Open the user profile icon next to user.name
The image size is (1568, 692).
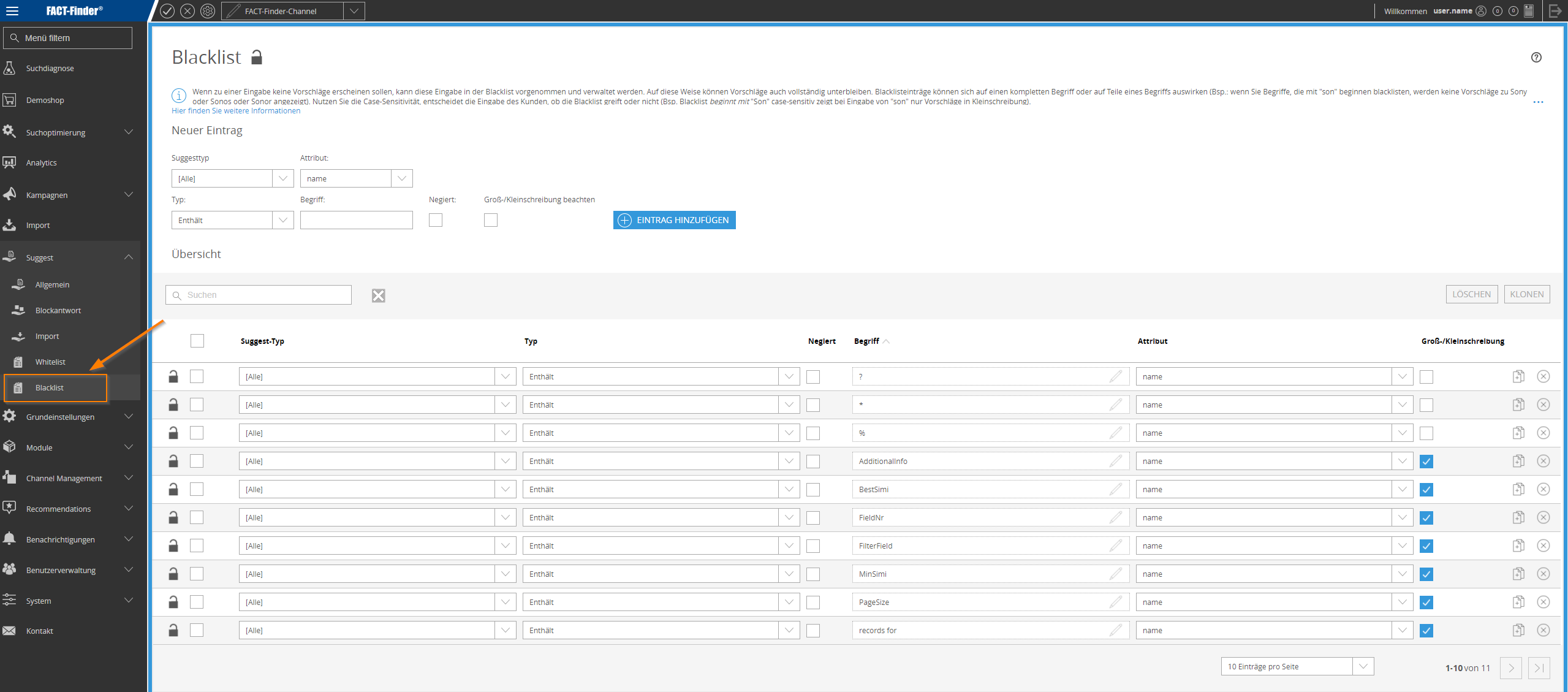pos(1480,11)
